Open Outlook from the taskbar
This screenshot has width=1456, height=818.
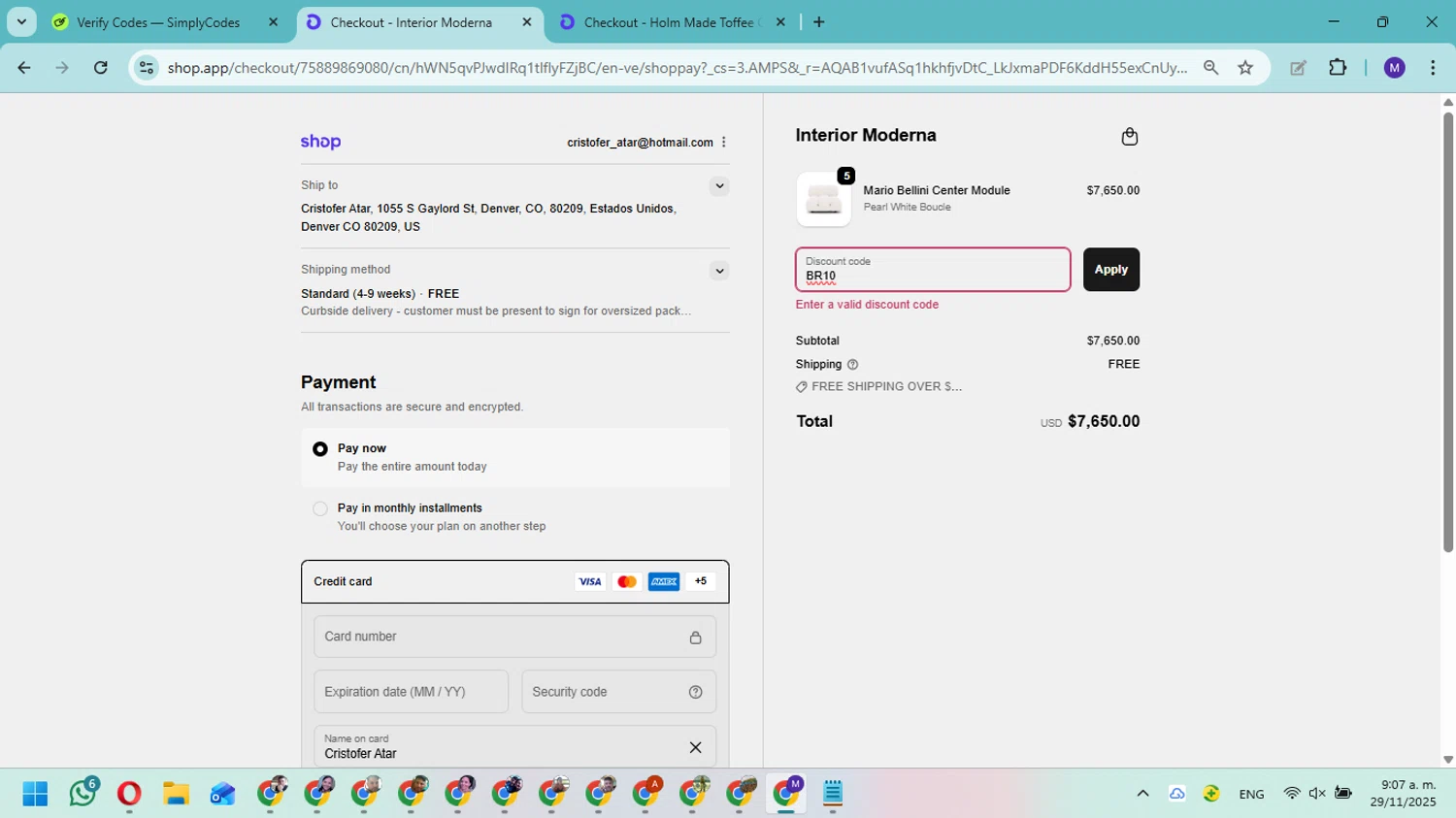222,794
